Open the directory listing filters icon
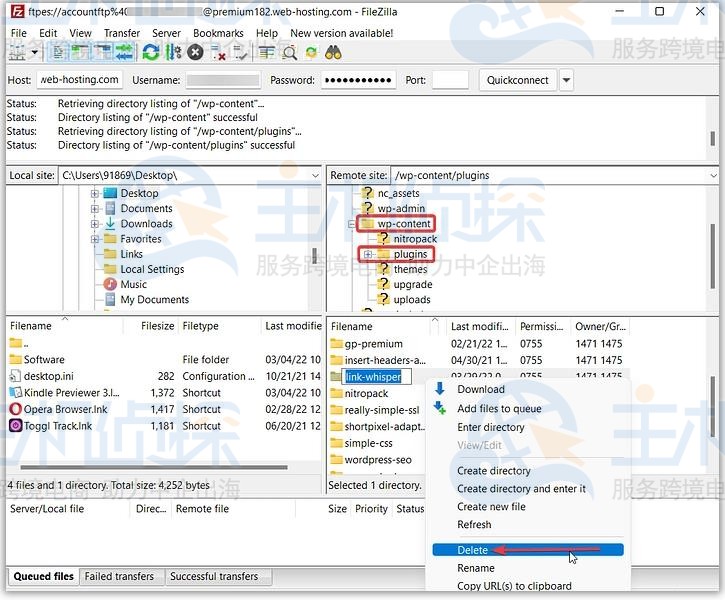The height and width of the screenshot is (600, 725). click(x=267, y=52)
